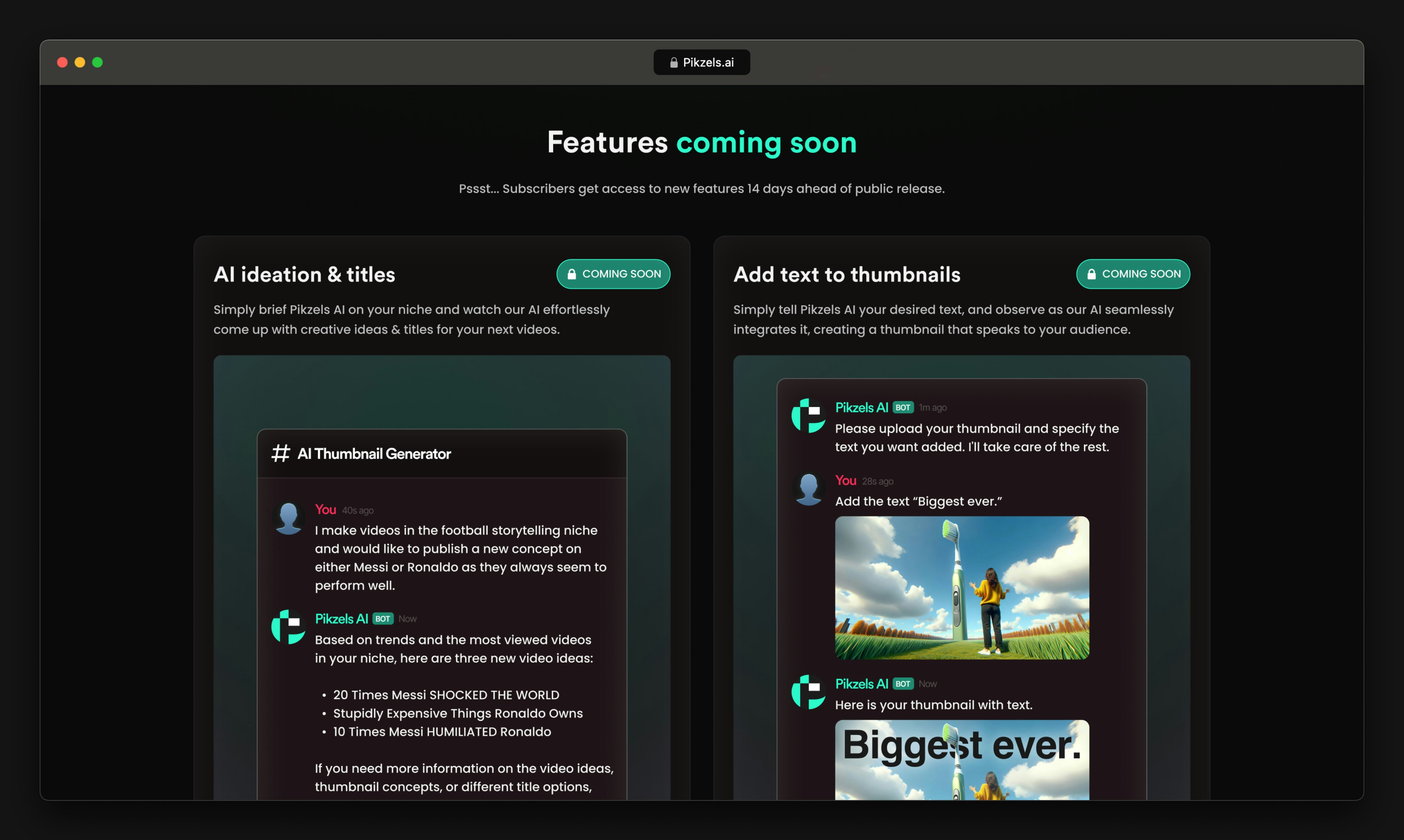Click the Pikzels AI logo avatar on the video ideas reply
Screen dimensions: 1404x840
[289, 627]
